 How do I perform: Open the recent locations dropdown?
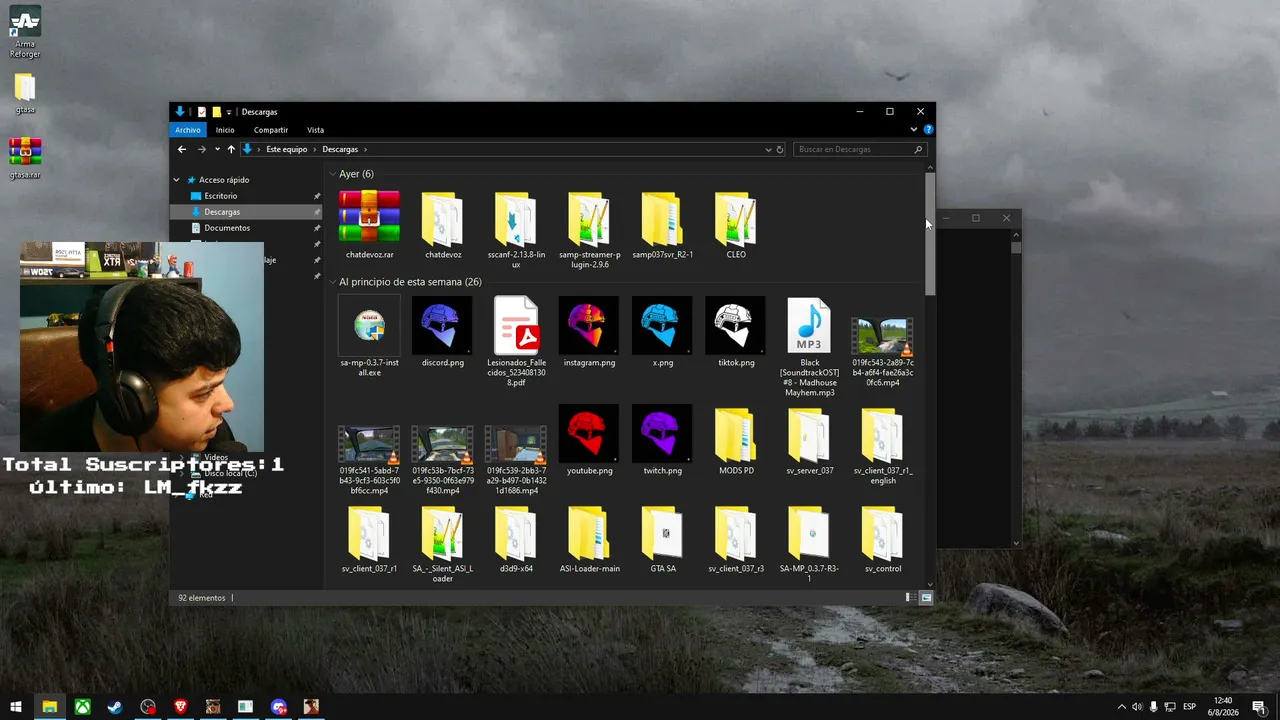(217, 149)
